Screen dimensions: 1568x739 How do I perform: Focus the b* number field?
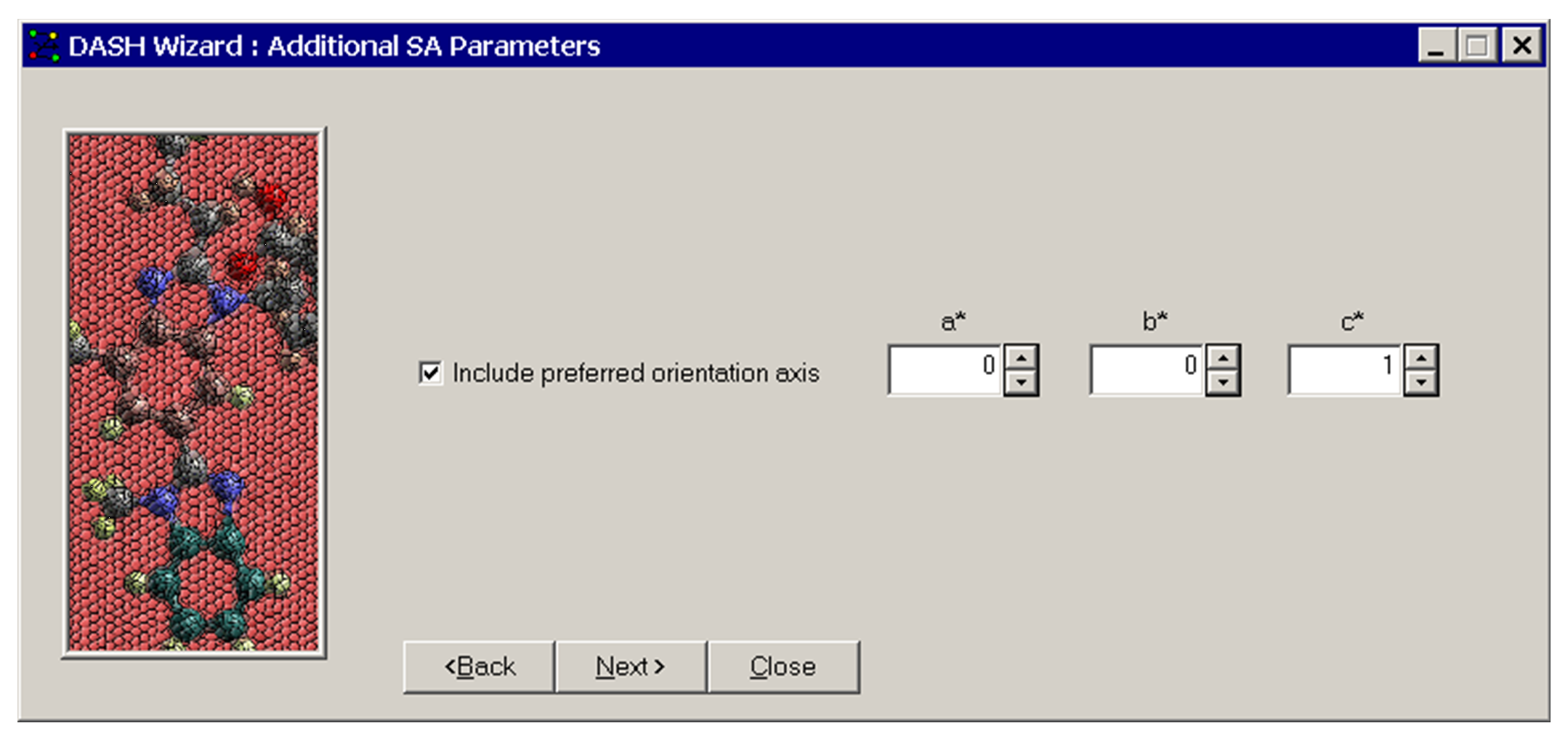1147,370
